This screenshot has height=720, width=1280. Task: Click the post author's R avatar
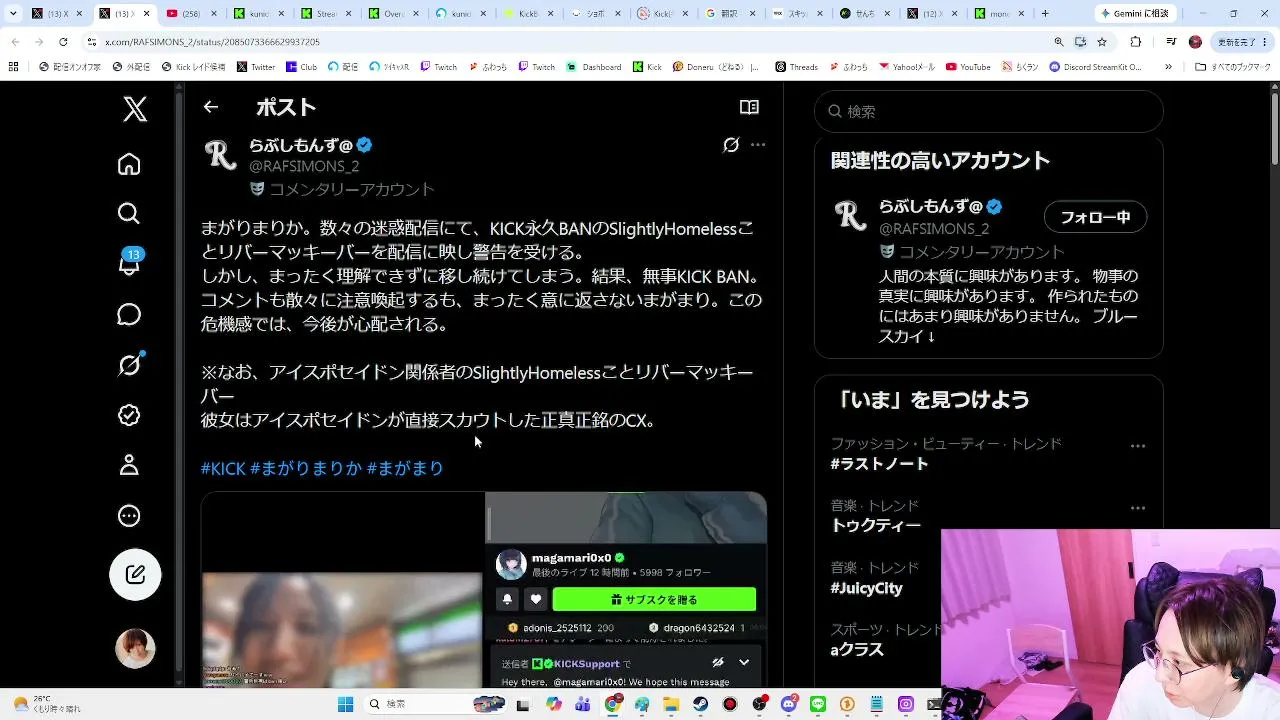click(220, 155)
